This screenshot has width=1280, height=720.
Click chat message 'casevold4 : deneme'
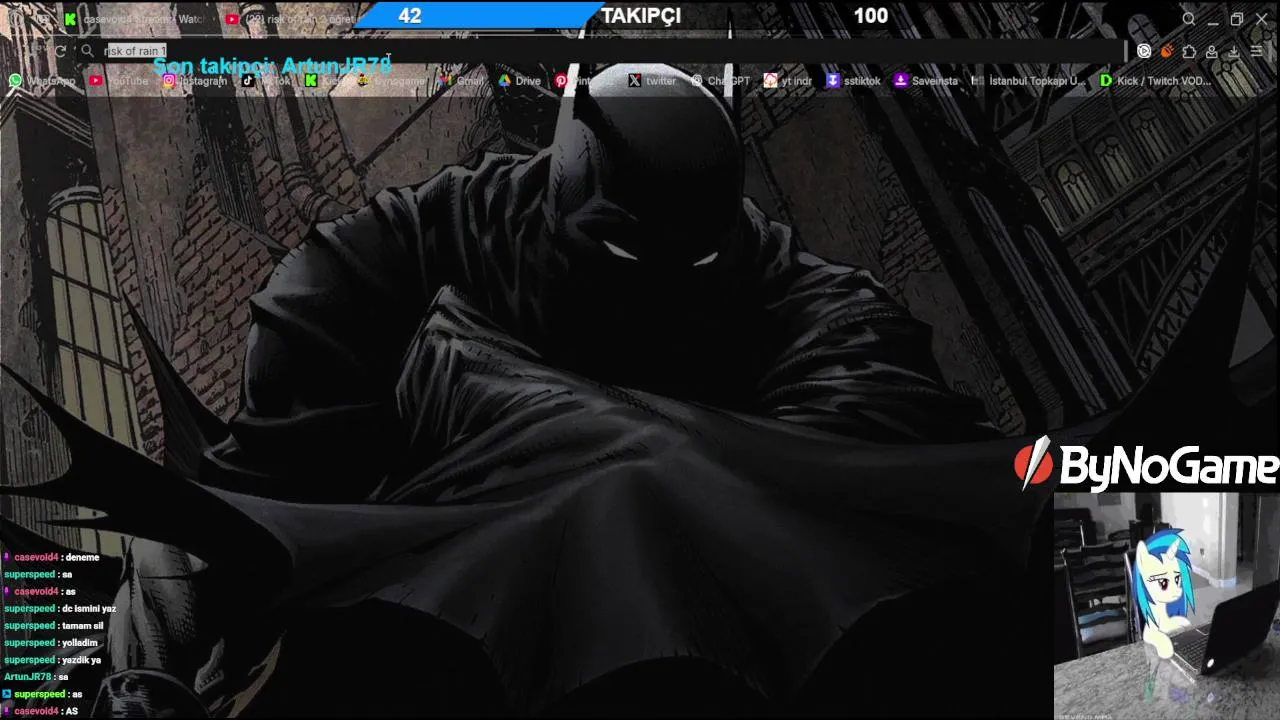pyautogui.click(x=52, y=557)
